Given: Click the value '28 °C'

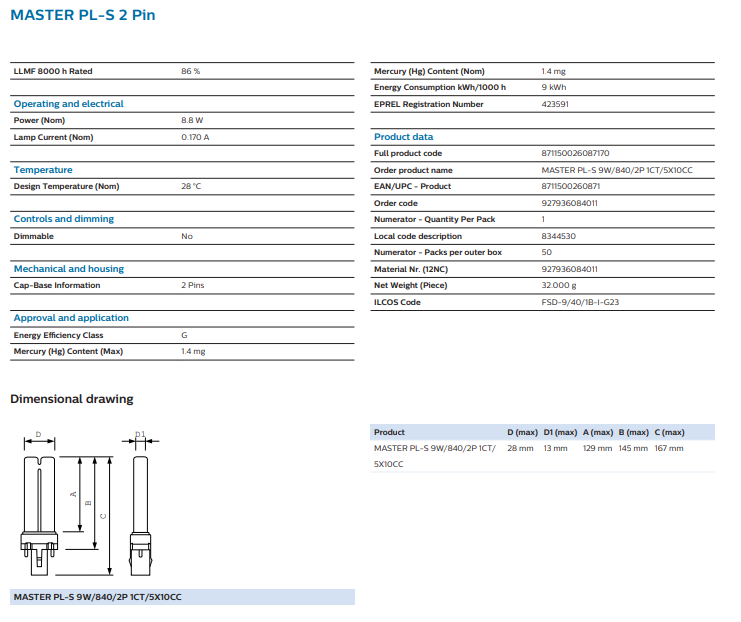Looking at the screenshot, I should pyautogui.click(x=191, y=187).
